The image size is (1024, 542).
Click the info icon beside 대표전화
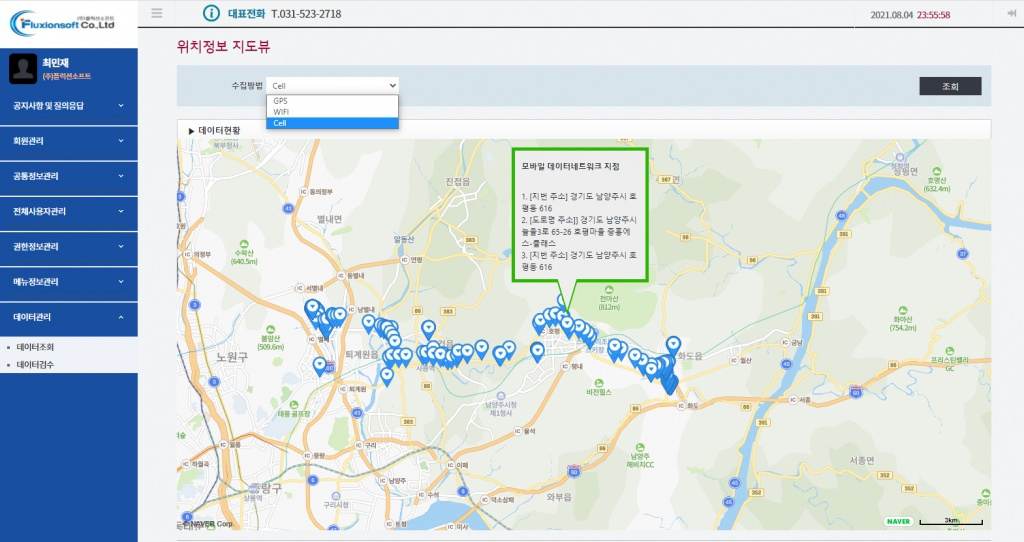point(209,13)
